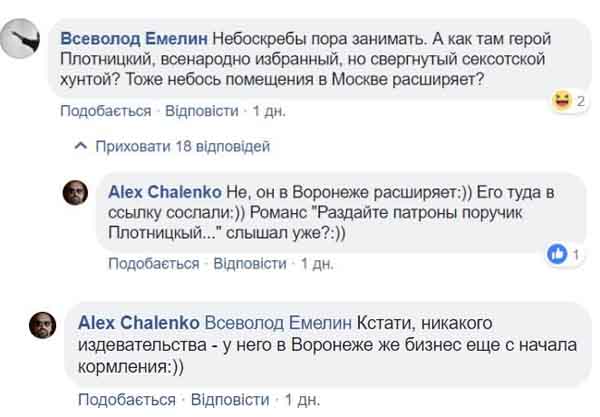Like Alex Chalenko's first reply via Подобається
Screen dimensions: 600x417
[x=153, y=263]
